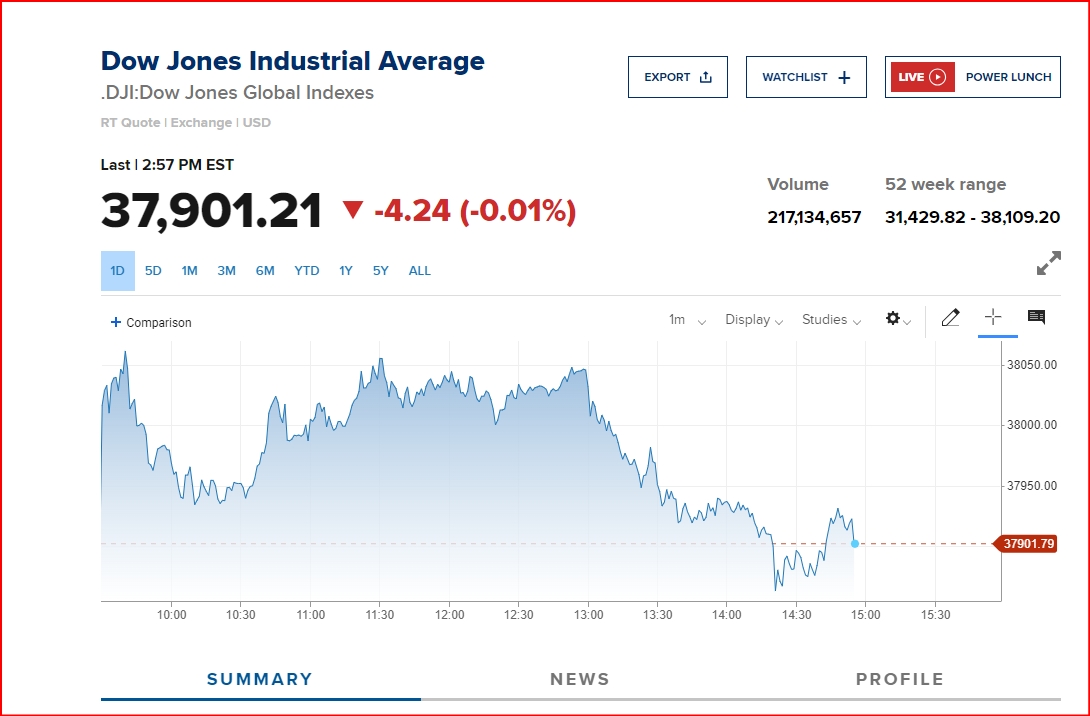This screenshot has height=716, width=1090.
Task: Click the Export button
Action: (x=677, y=77)
